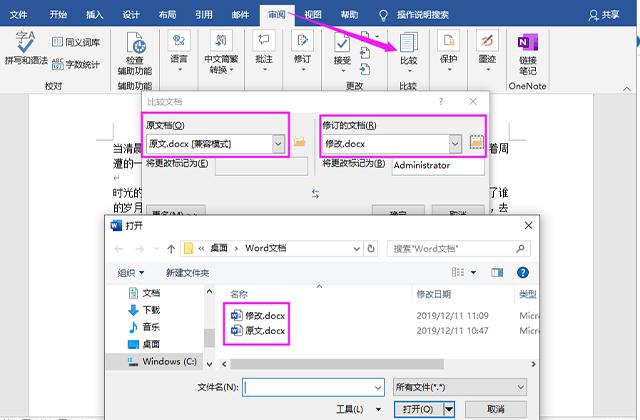Browse folder icon for original document
The height and width of the screenshot is (420, 640).
[300, 142]
